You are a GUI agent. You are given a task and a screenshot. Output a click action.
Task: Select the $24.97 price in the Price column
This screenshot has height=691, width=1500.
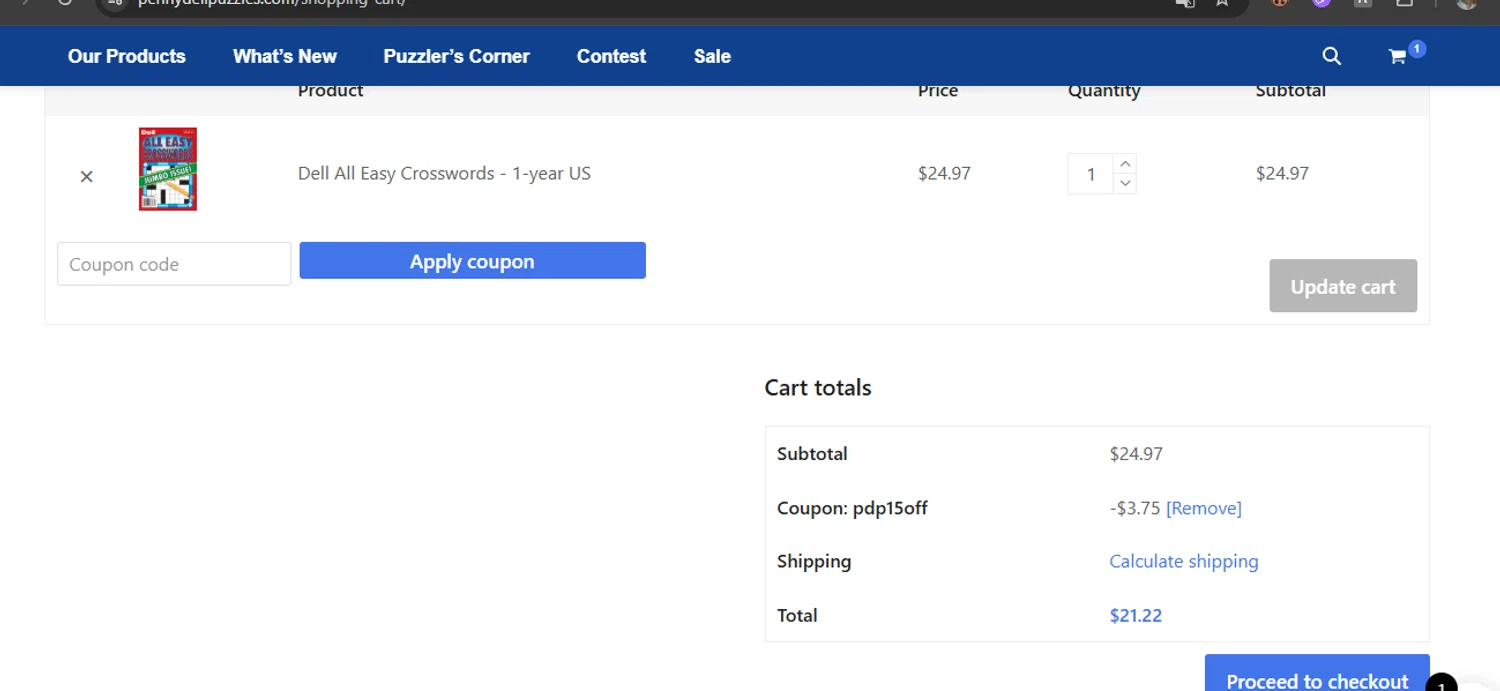pyautogui.click(x=944, y=173)
